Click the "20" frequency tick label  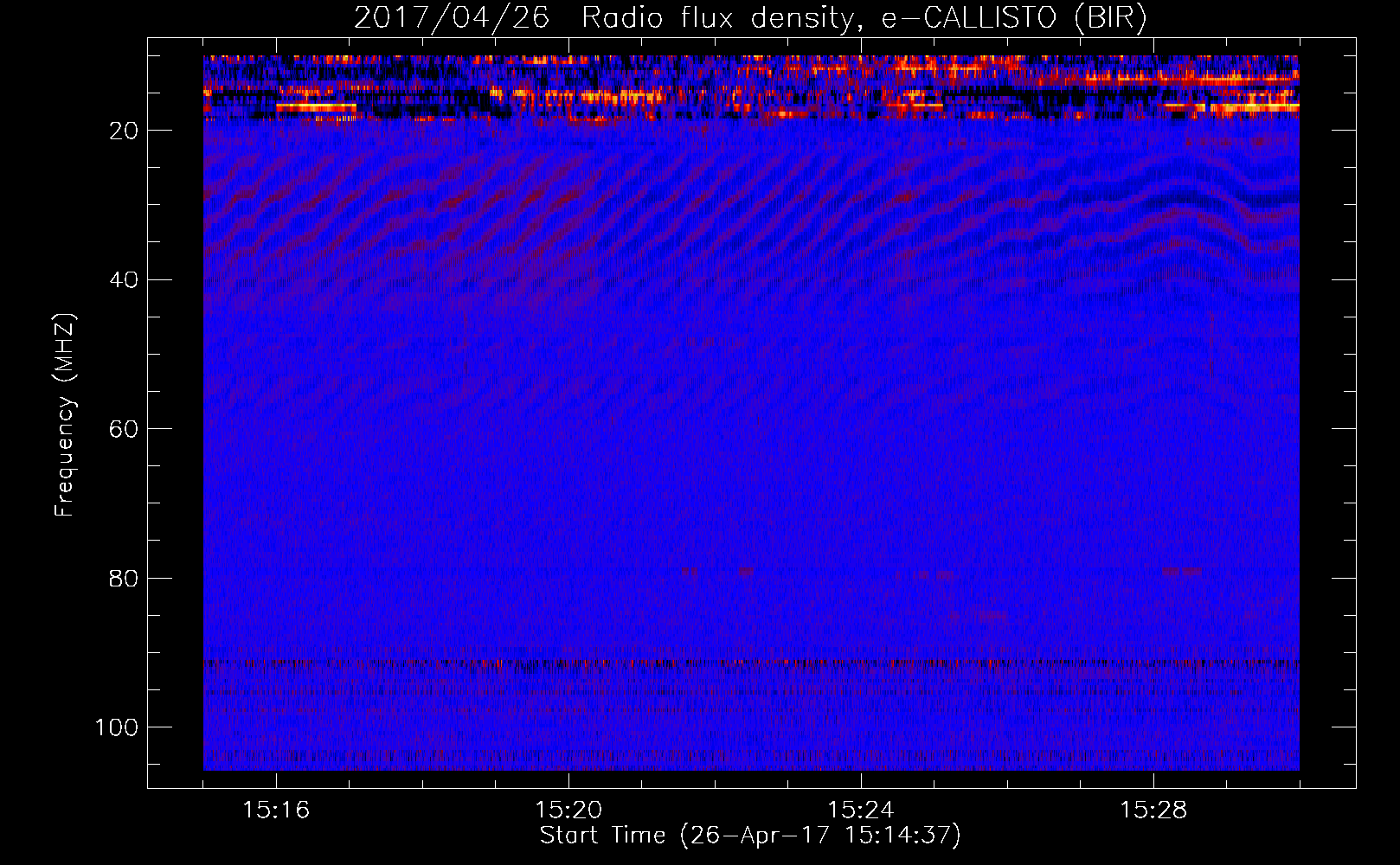tap(124, 131)
